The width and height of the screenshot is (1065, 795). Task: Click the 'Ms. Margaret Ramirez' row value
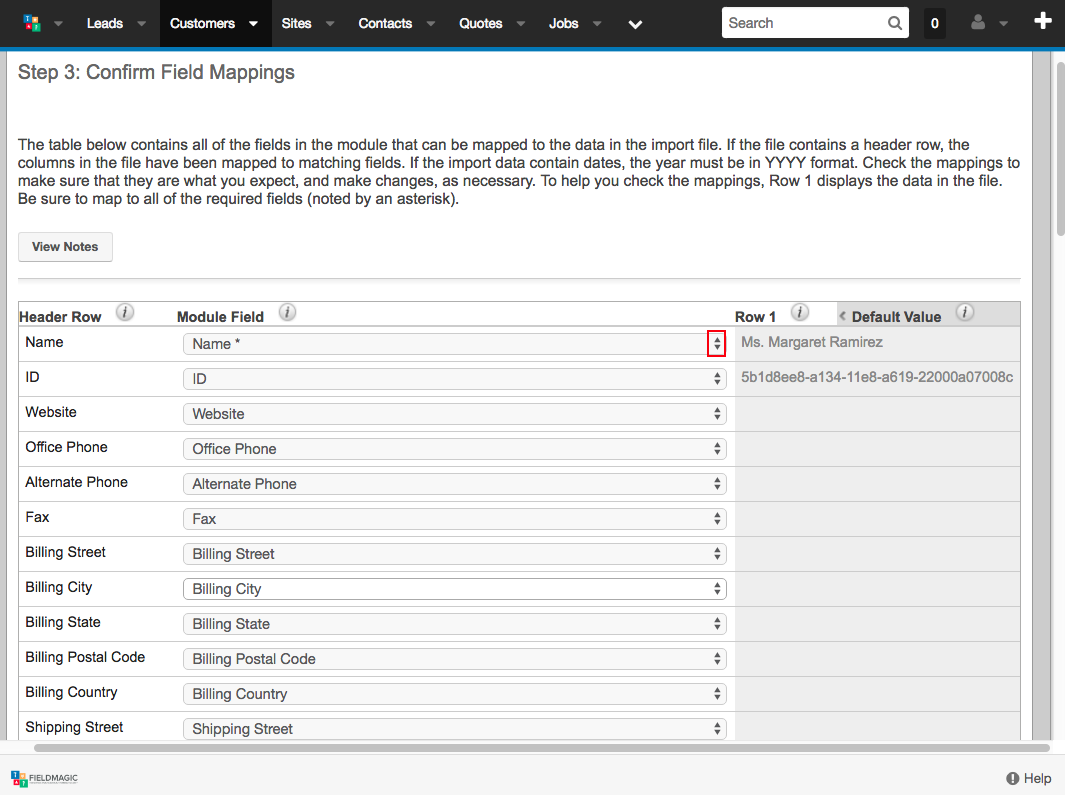coord(812,342)
